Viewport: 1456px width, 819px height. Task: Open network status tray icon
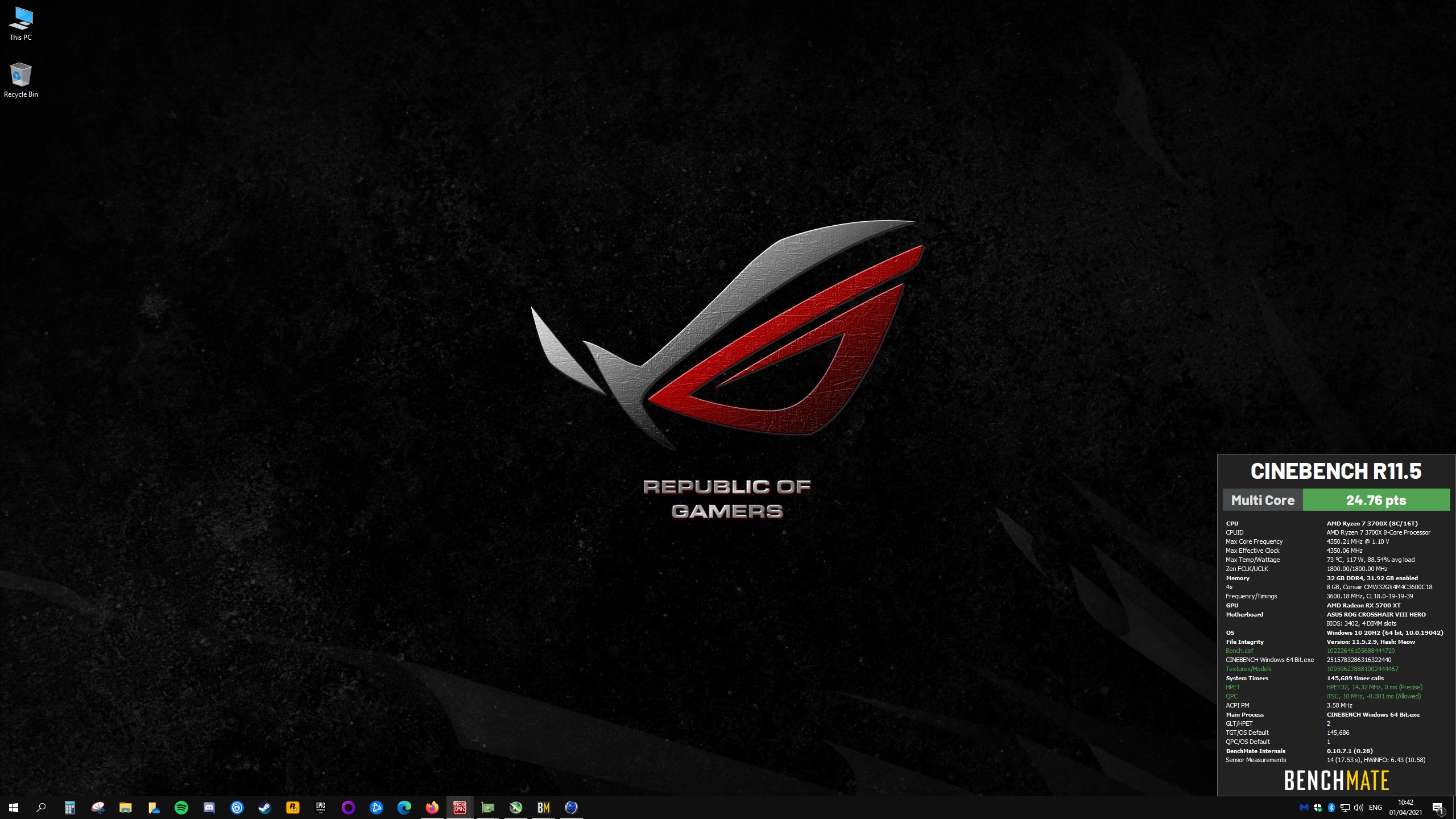click(1345, 808)
